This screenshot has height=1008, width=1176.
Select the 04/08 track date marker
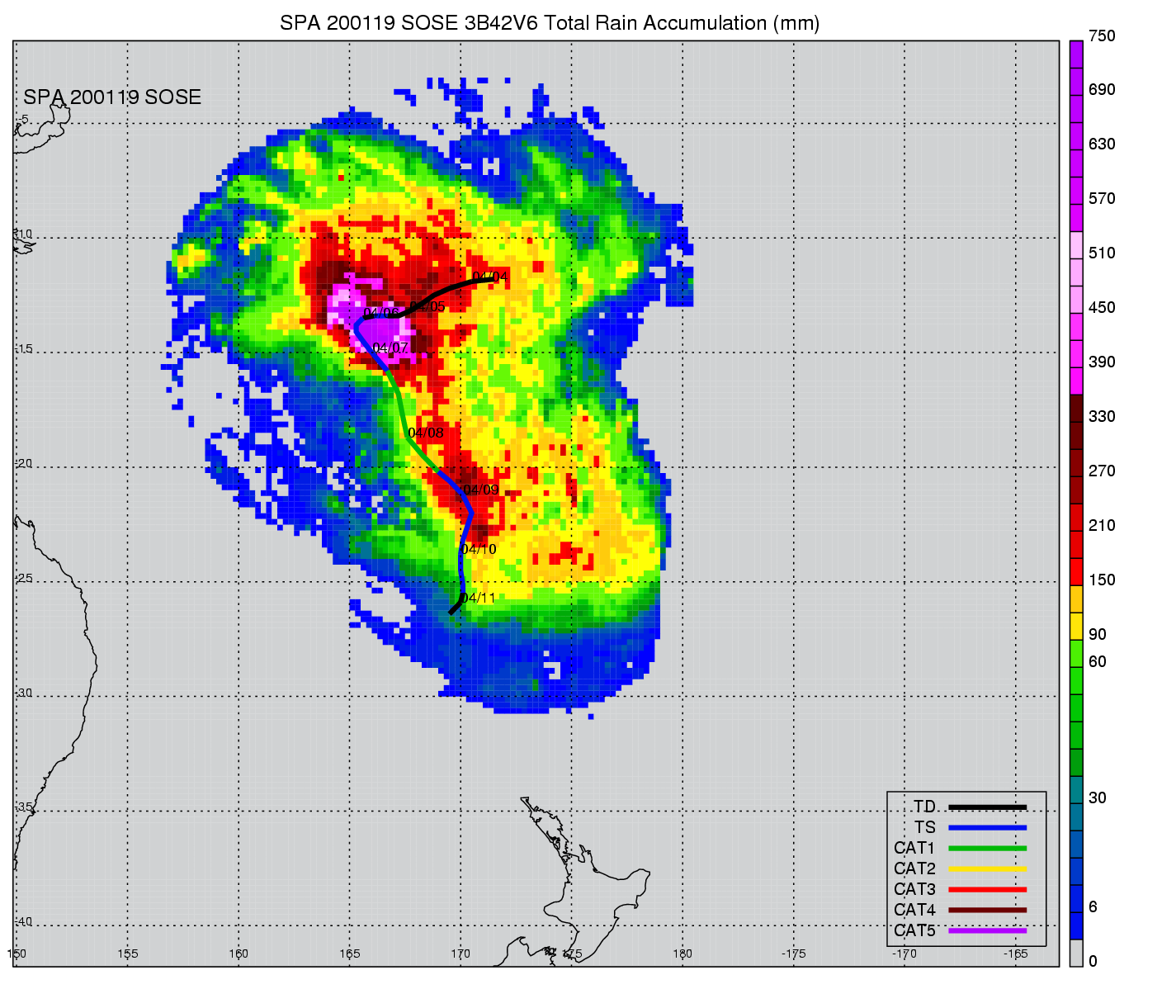point(426,433)
